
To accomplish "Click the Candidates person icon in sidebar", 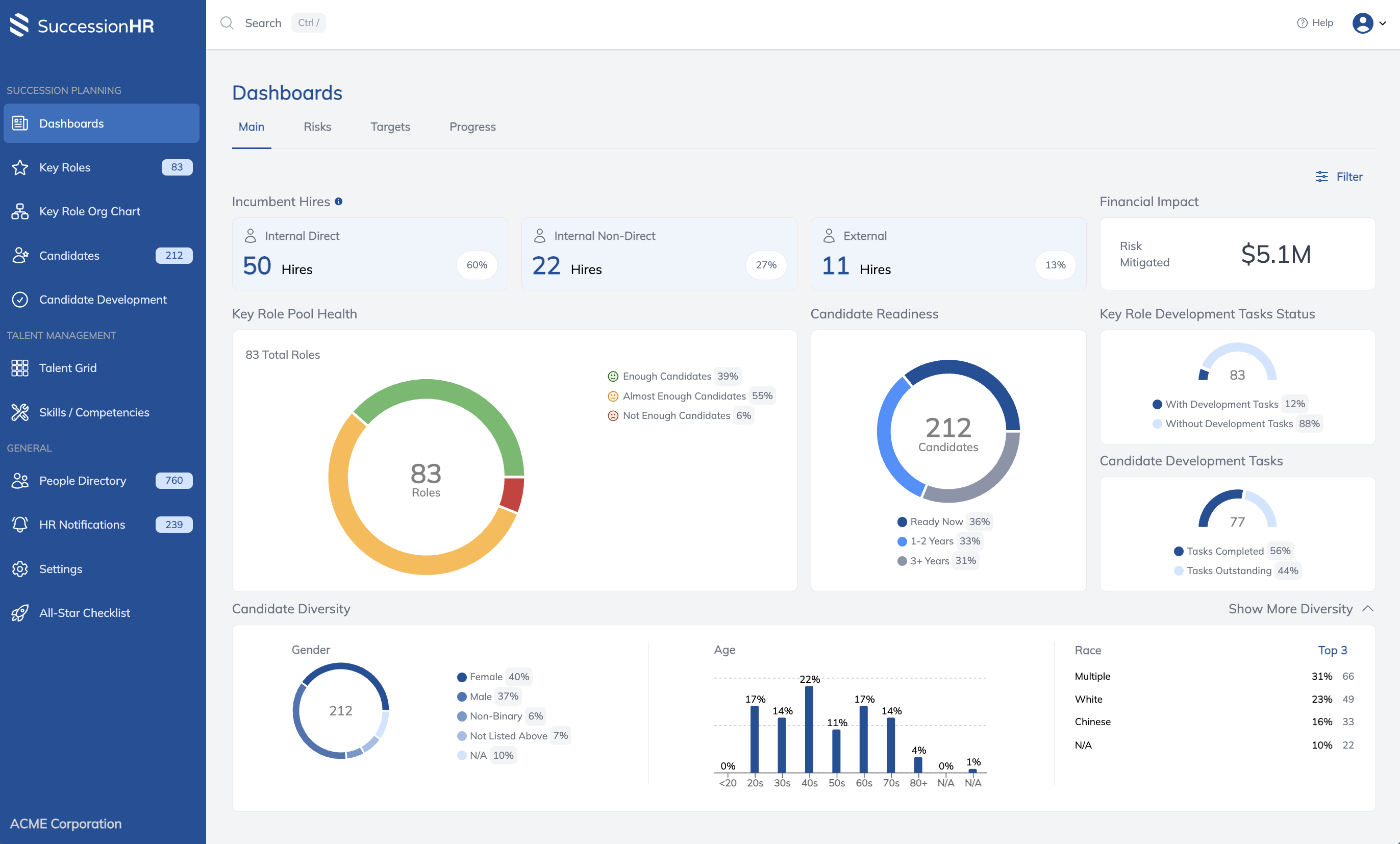I will [x=20, y=255].
